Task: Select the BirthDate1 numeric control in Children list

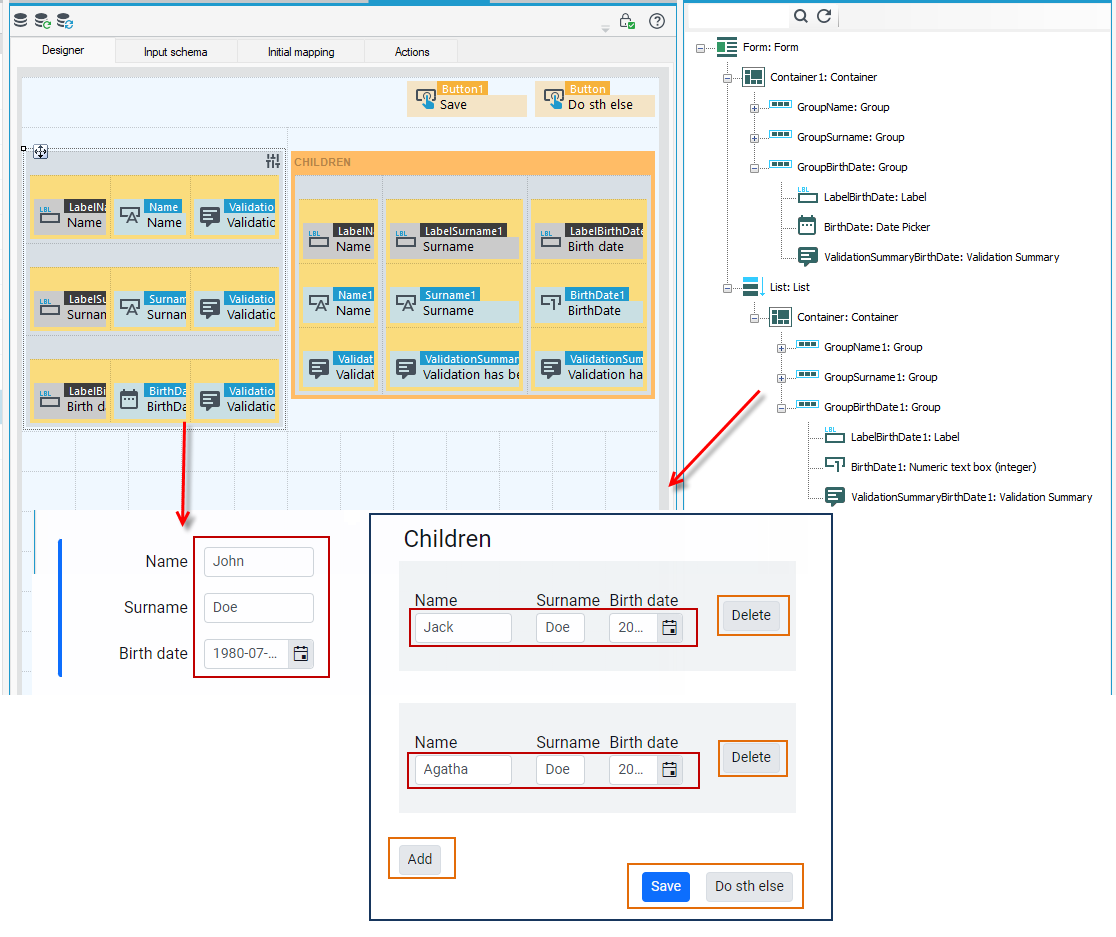Action: tap(589, 303)
